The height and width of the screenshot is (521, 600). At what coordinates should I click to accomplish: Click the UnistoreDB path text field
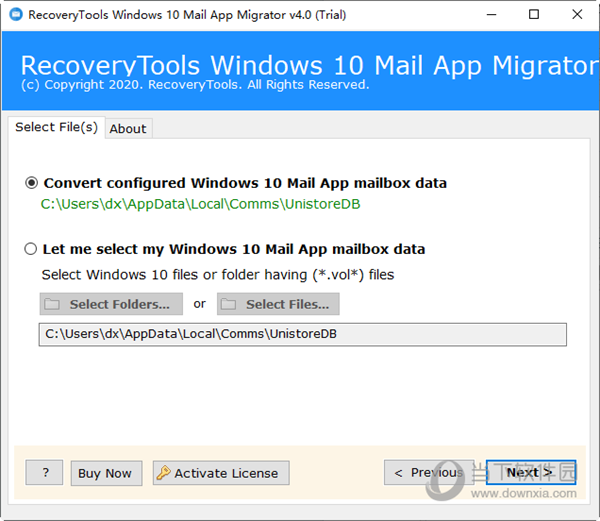pyautogui.click(x=302, y=334)
